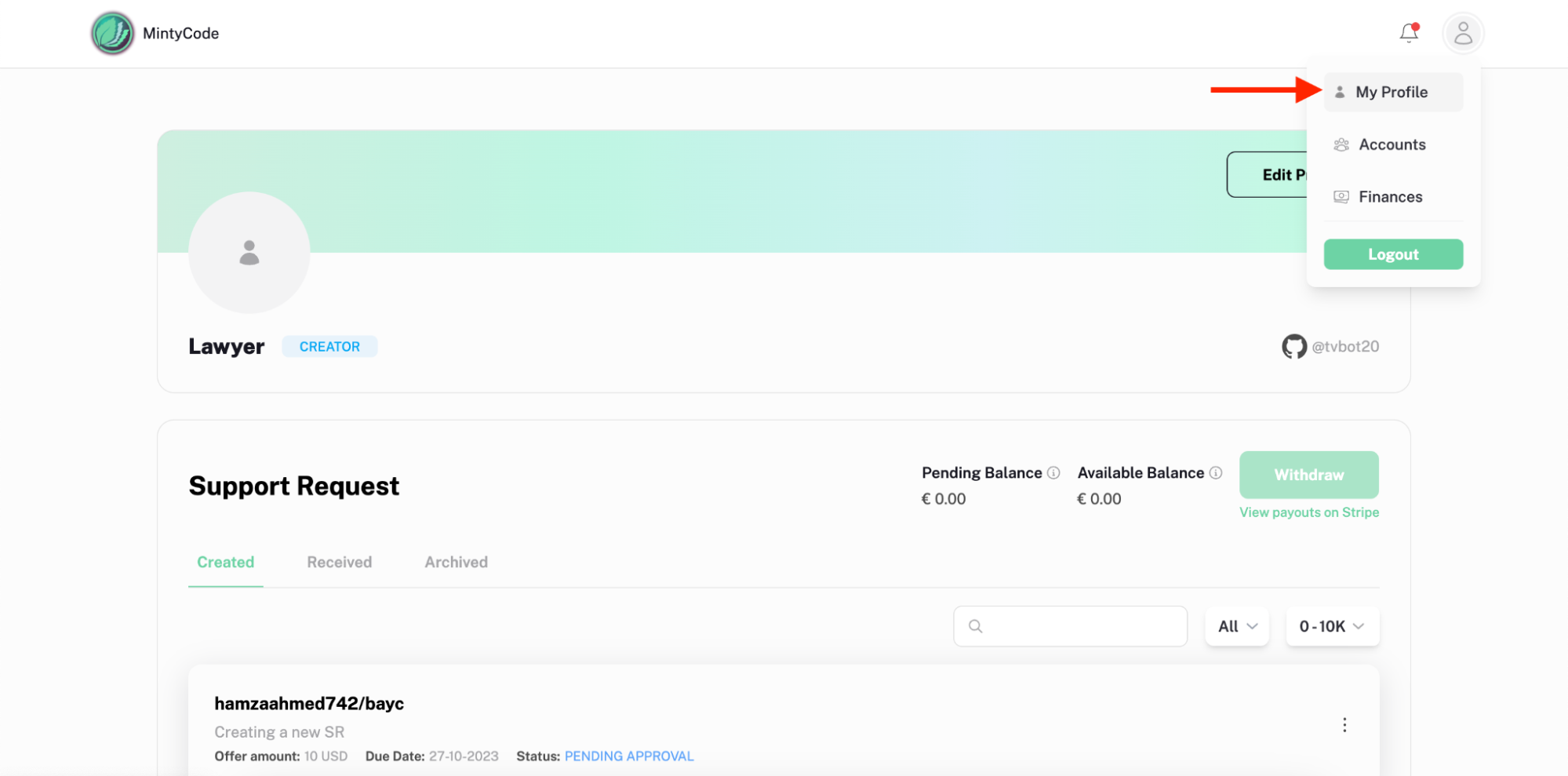This screenshot has height=776, width=1568.
Task: Open the View payouts on Stripe link
Action: click(x=1308, y=512)
